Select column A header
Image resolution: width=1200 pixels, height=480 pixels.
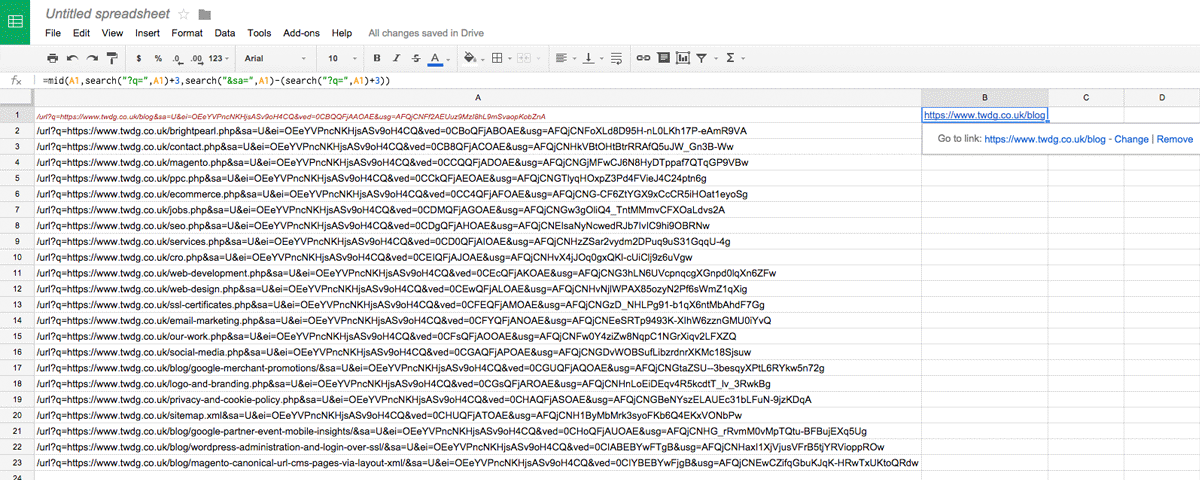(x=478, y=97)
